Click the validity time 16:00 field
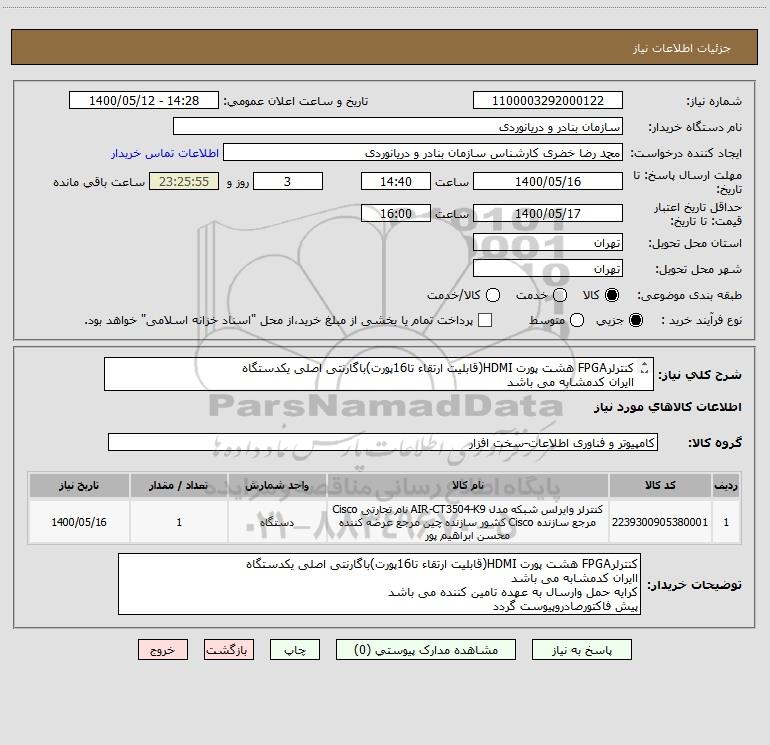The width and height of the screenshot is (770, 745). tap(396, 213)
